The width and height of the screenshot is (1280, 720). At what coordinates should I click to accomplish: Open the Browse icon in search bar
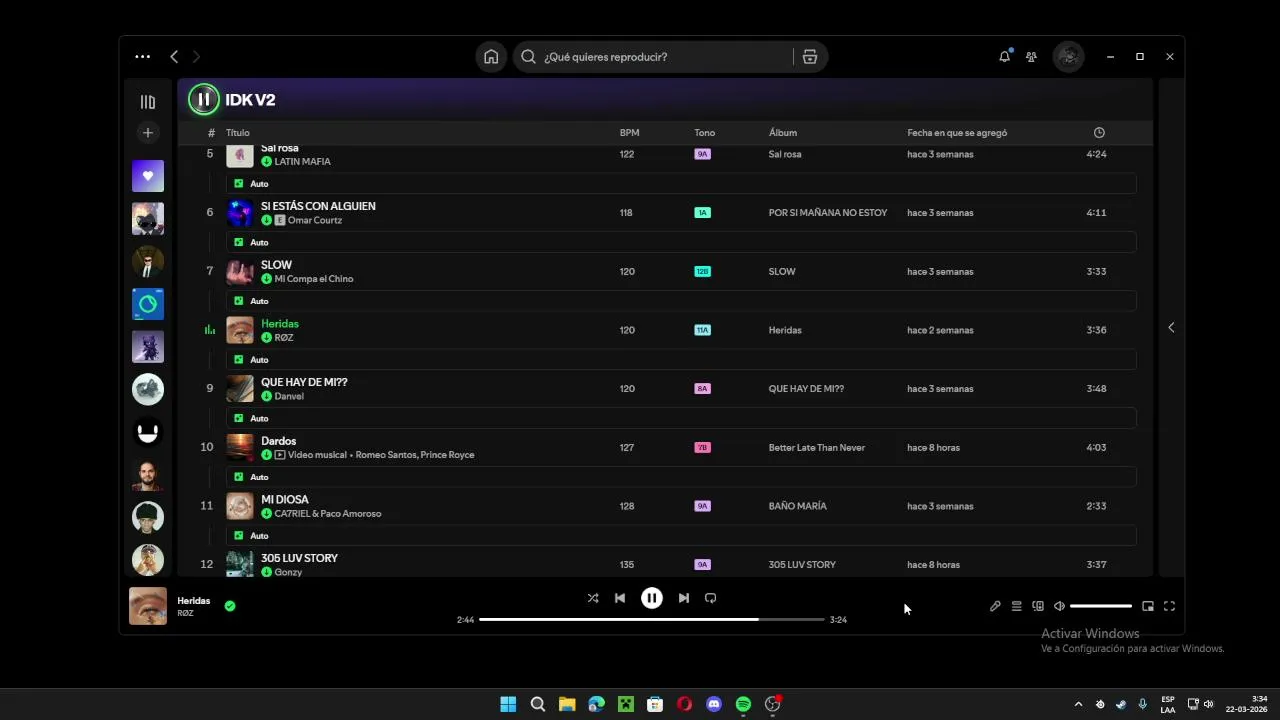pos(810,57)
